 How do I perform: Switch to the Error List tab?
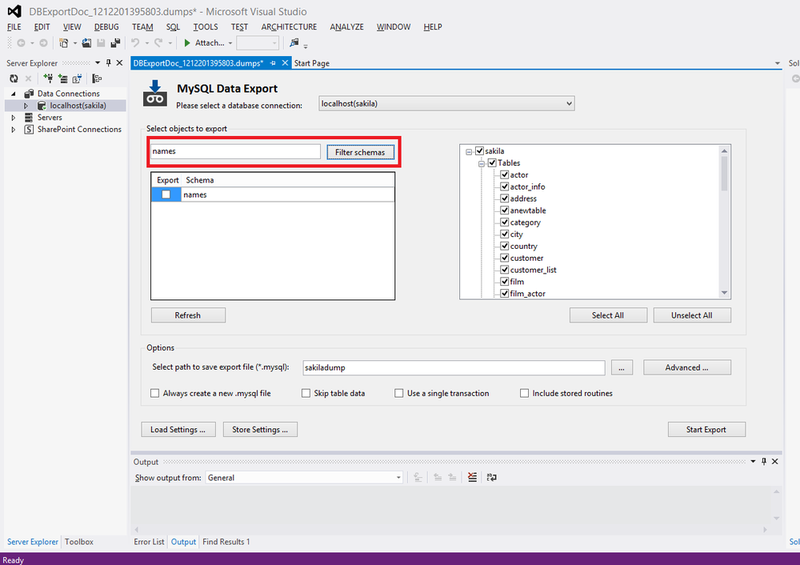(x=149, y=542)
